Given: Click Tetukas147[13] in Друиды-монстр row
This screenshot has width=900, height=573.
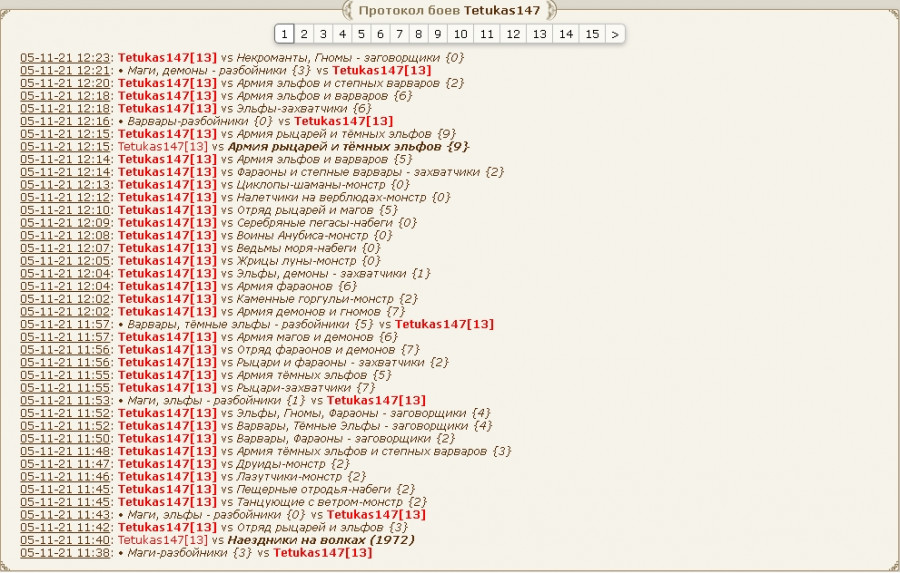Looking at the screenshot, I should [x=168, y=463].
